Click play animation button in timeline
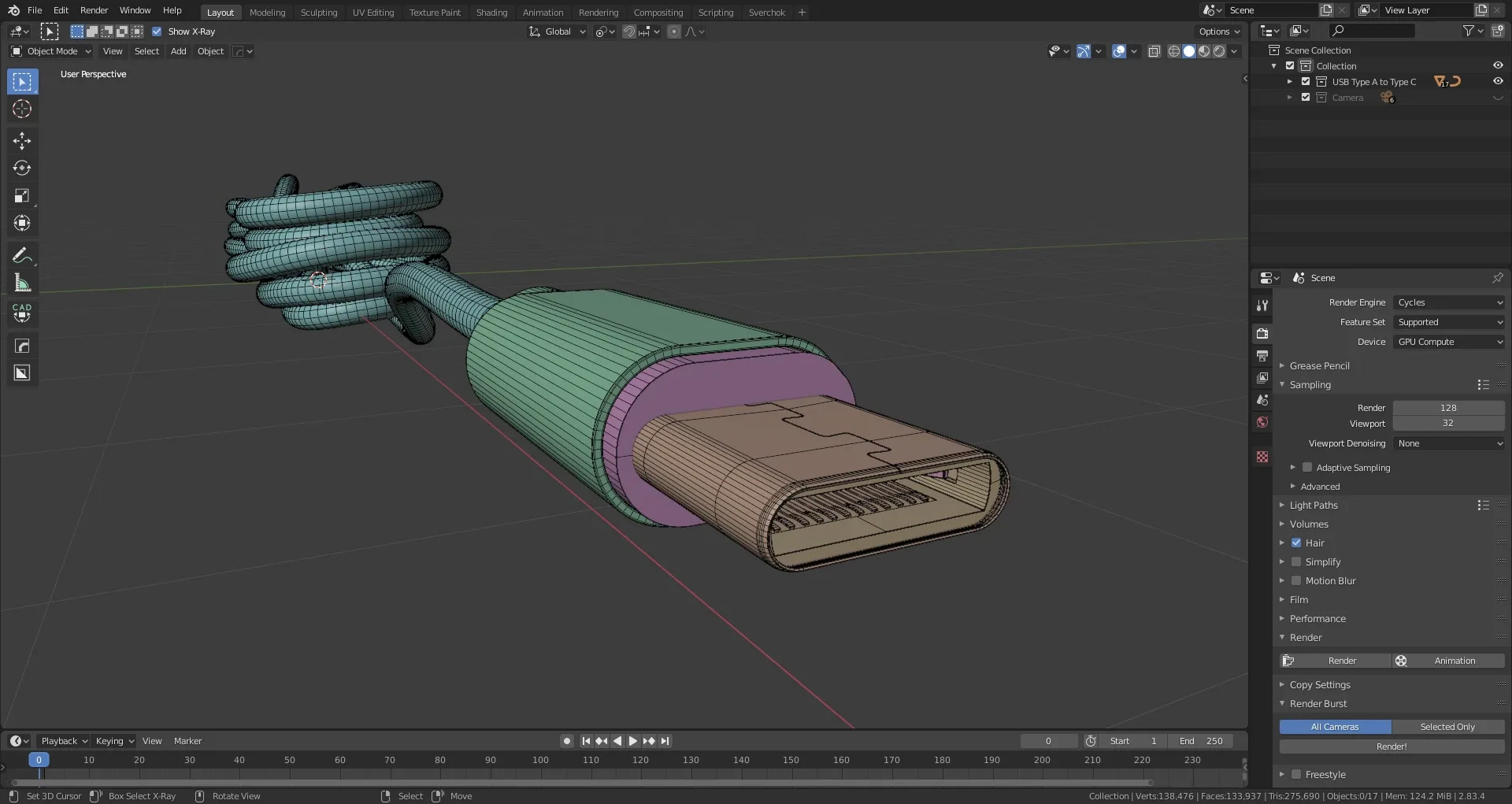 [x=633, y=741]
